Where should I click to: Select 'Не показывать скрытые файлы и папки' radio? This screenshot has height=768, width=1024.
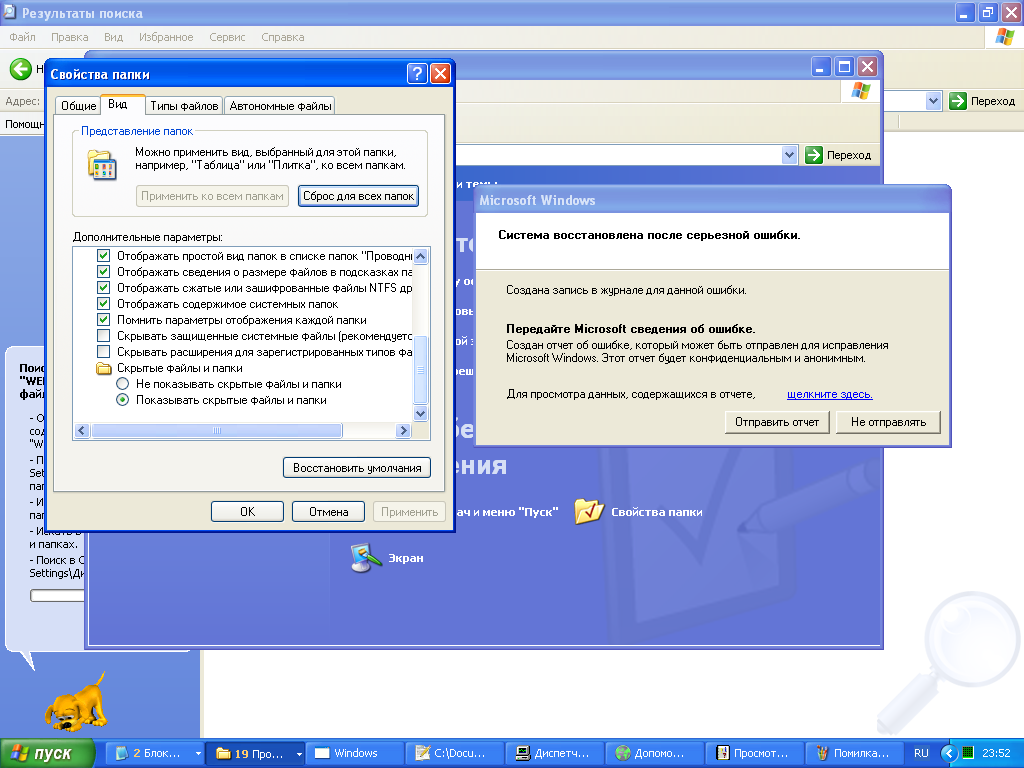coord(123,384)
